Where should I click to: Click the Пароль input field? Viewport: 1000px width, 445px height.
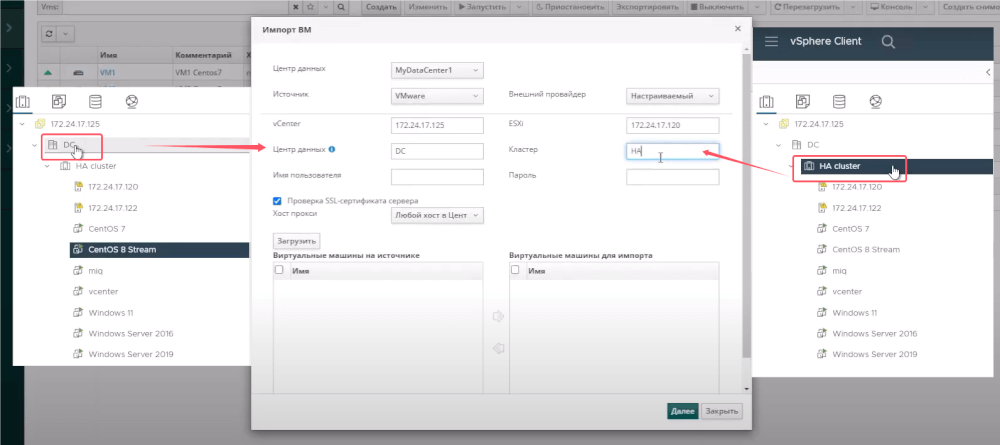[x=673, y=177]
